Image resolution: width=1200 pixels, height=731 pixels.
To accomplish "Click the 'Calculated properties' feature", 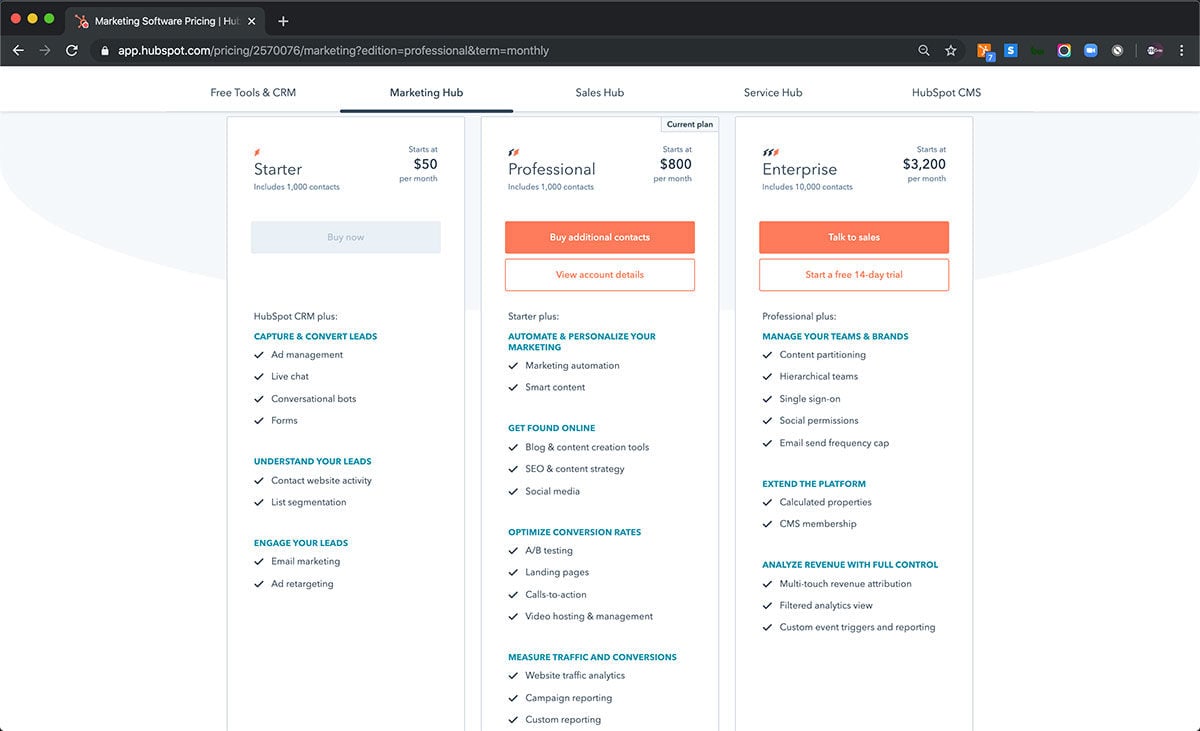I will point(826,503).
